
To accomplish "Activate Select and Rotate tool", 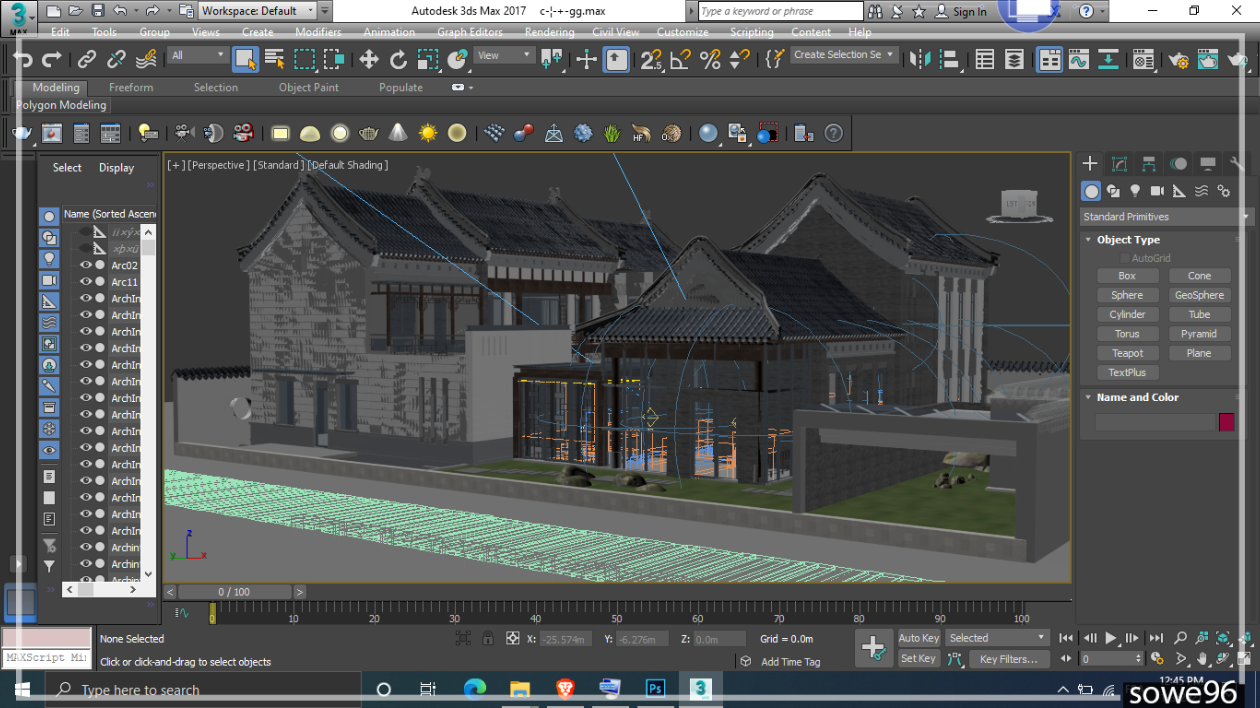I will click(398, 60).
